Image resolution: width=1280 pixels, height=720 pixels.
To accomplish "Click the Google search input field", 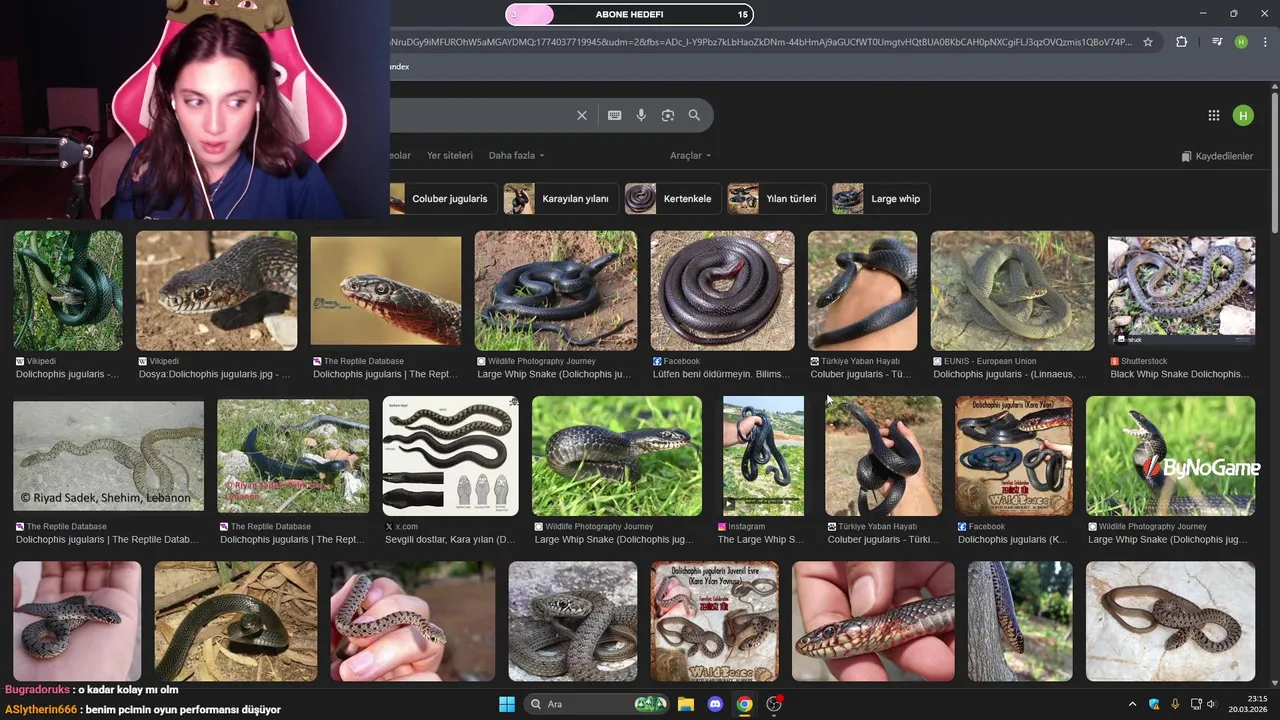I will pyautogui.click(x=478, y=115).
